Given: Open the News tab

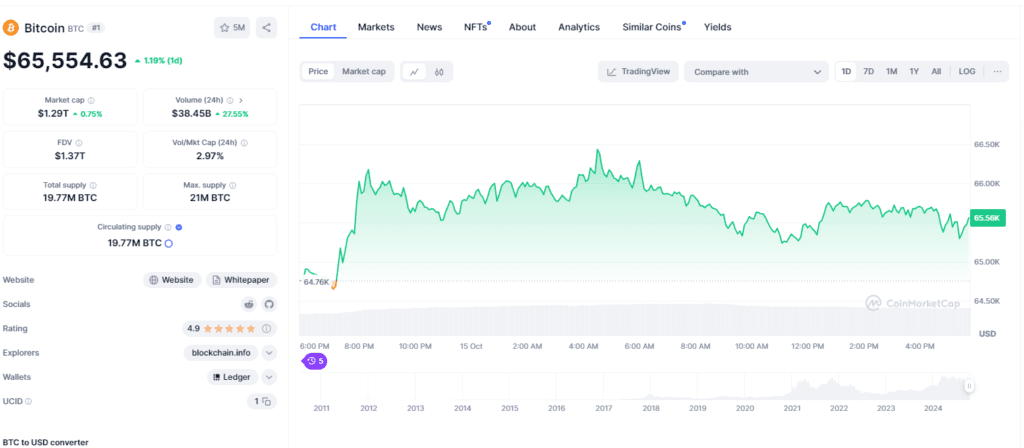Looking at the screenshot, I should [430, 27].
